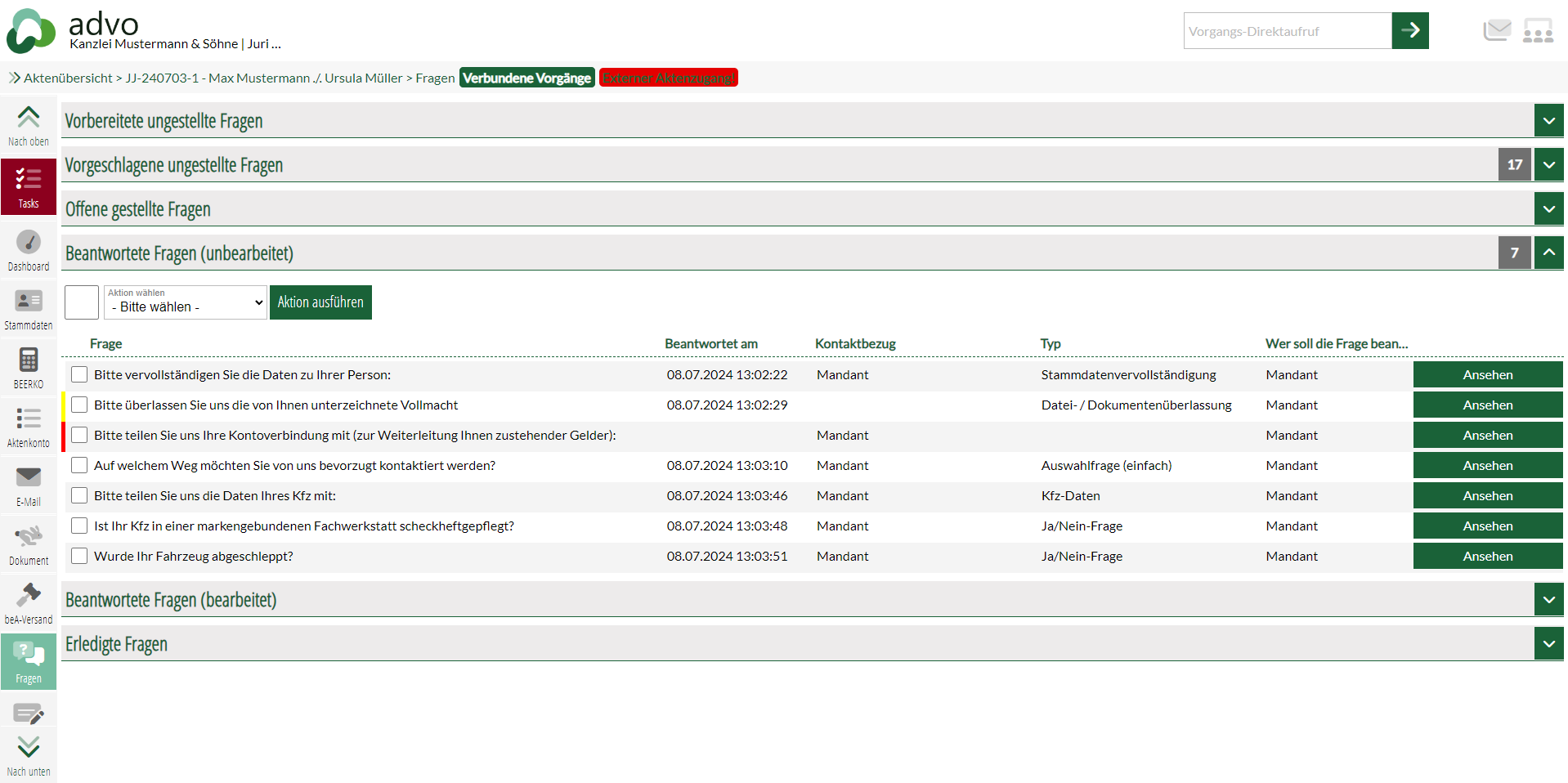Open Aktenkonto in the sidebar
Viewport: 1568px width, 783px height.
(29, 427)
